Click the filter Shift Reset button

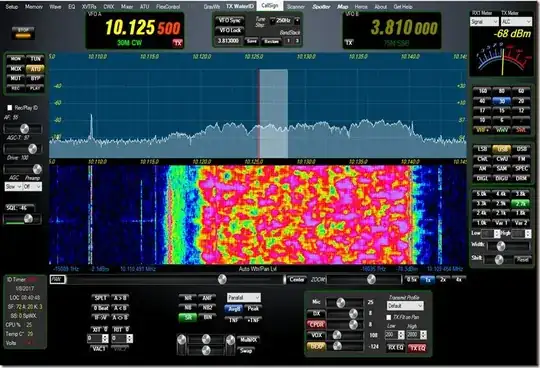(x=522, y=260)
